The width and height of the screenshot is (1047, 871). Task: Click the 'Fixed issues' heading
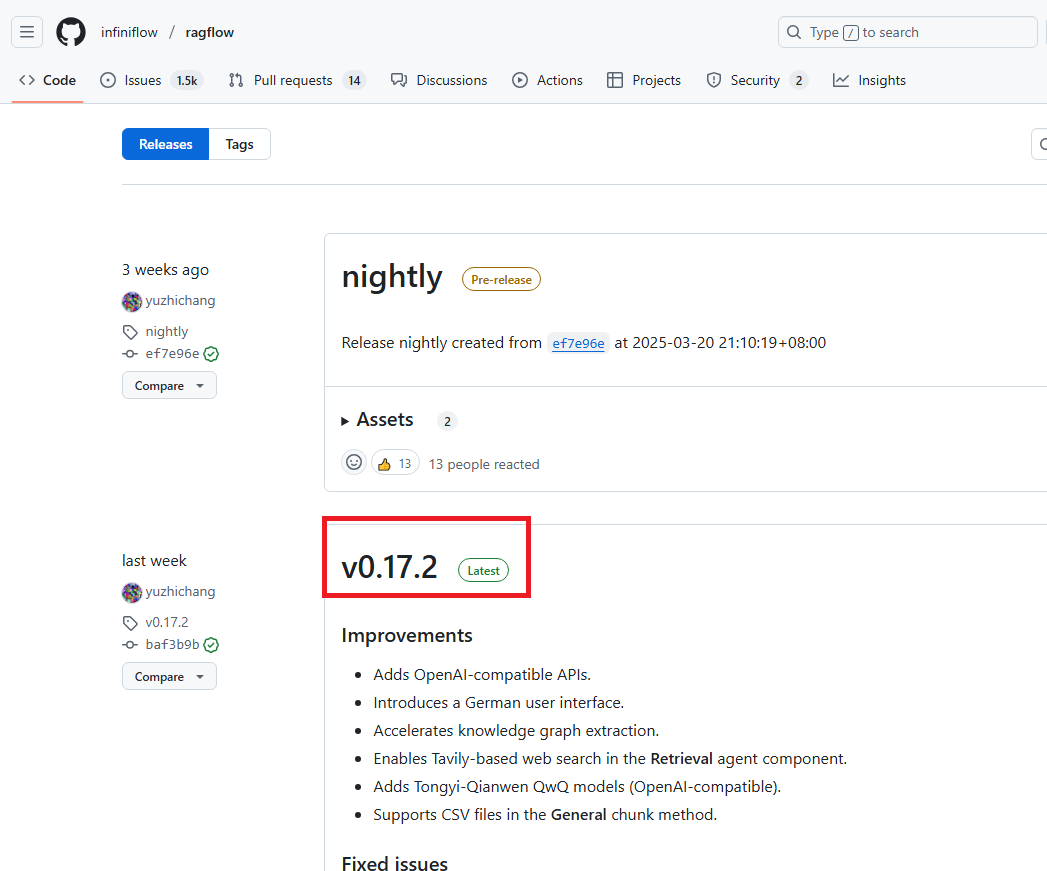point(395,863)
